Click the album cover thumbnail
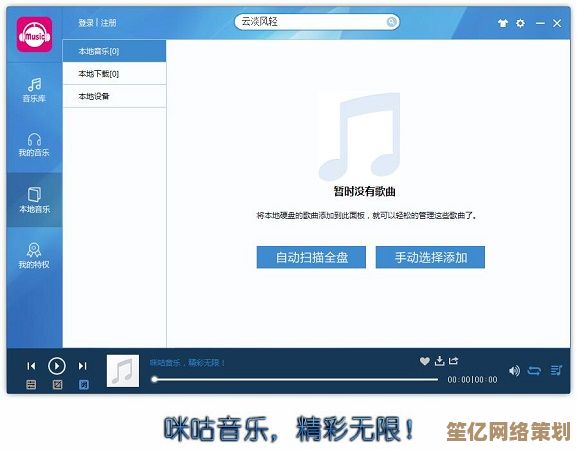 click(x=123, y=371)
